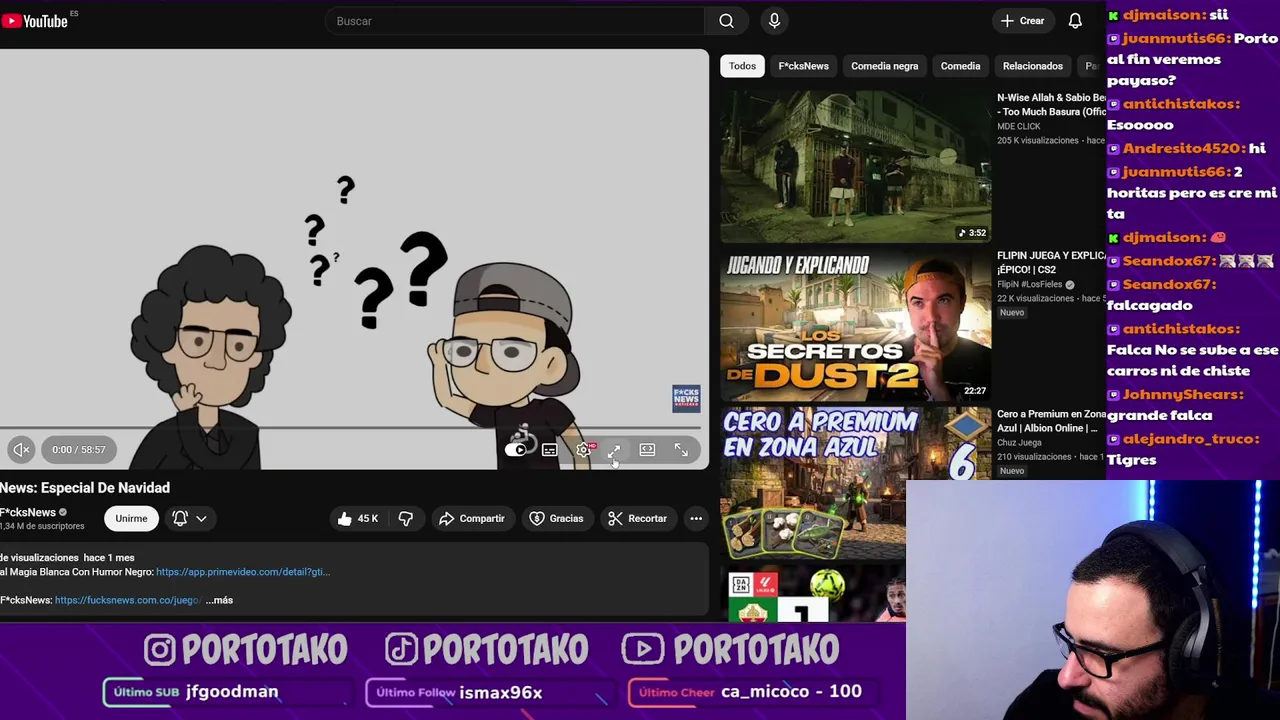Like the video with 45 K thumbs up

coord(358,518)
